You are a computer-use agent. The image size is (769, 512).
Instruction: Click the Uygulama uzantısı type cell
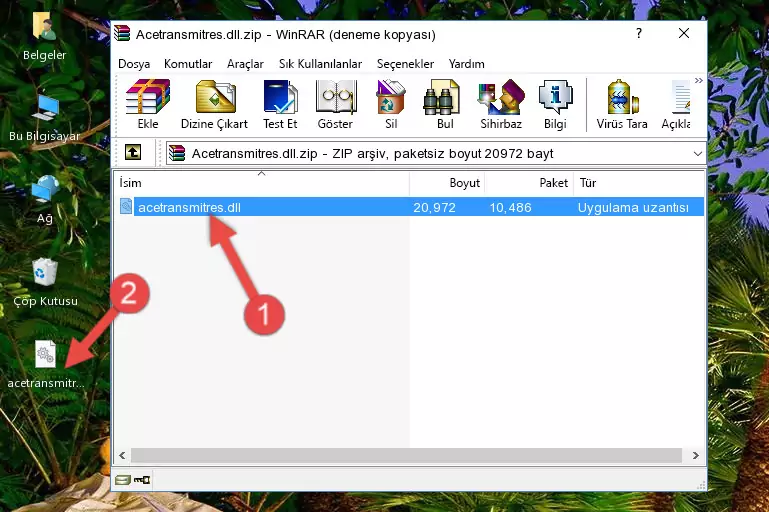[x=633, y=207]
